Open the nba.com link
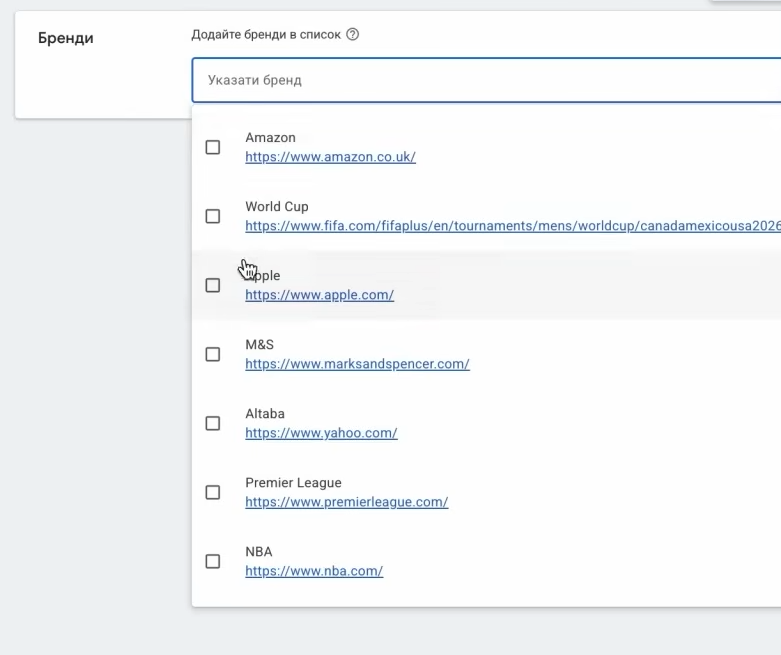This screenshot has width=781, height=655. click(x=314, y=571)
